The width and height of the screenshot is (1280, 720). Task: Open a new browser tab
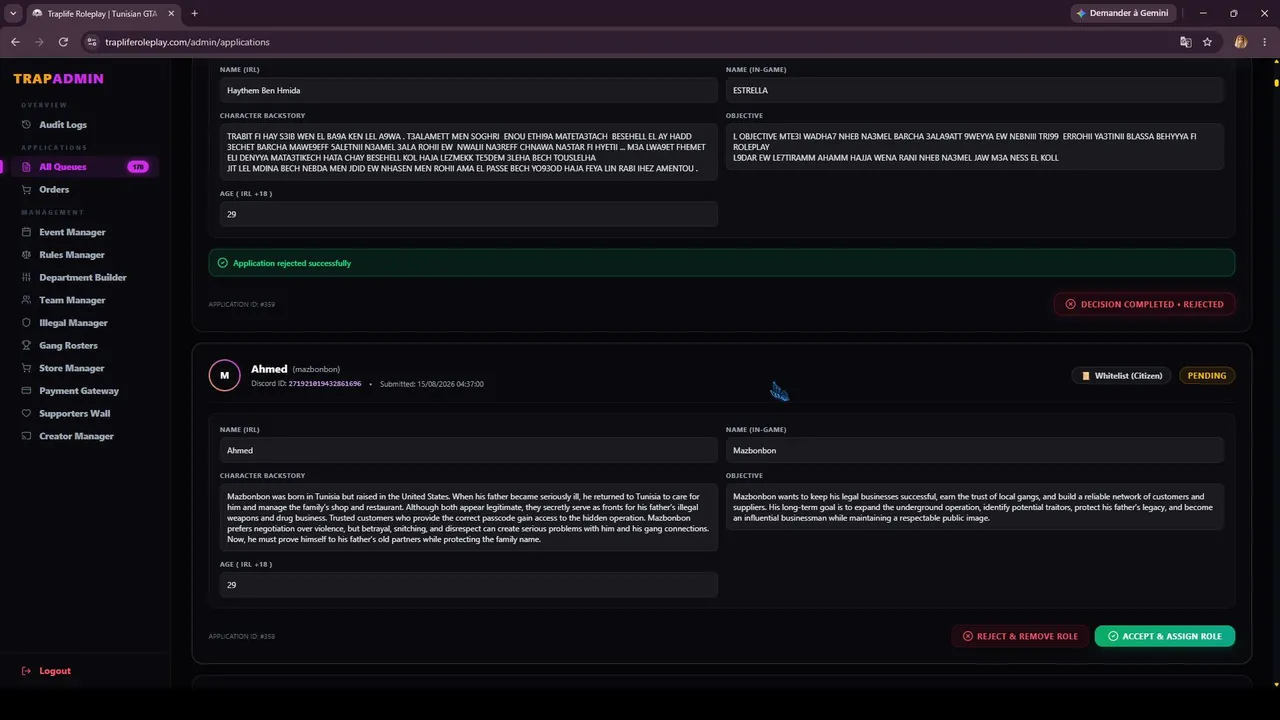pyautogui.click(x=194, y=13)
